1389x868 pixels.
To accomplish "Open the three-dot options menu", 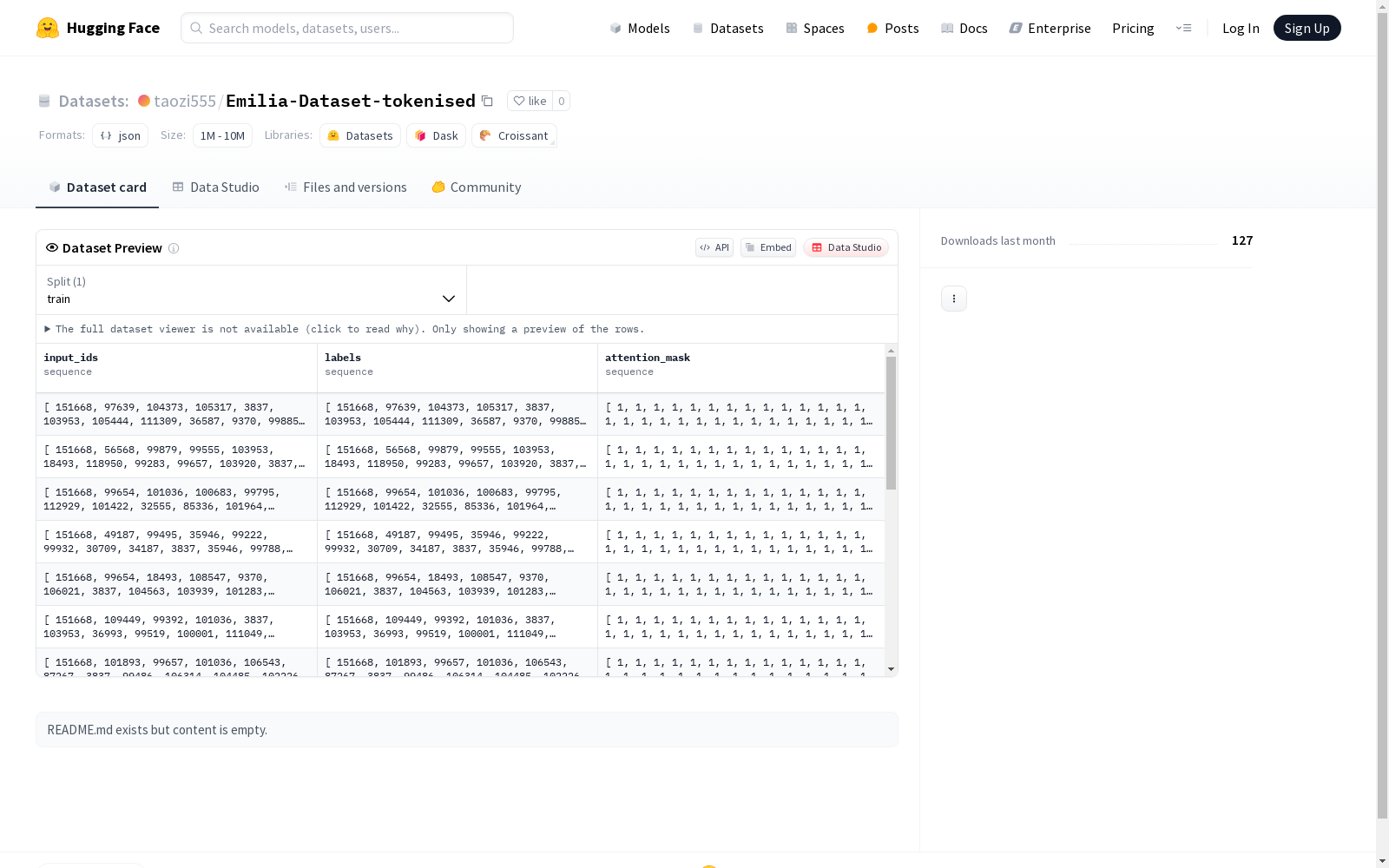I will [954, 299].
